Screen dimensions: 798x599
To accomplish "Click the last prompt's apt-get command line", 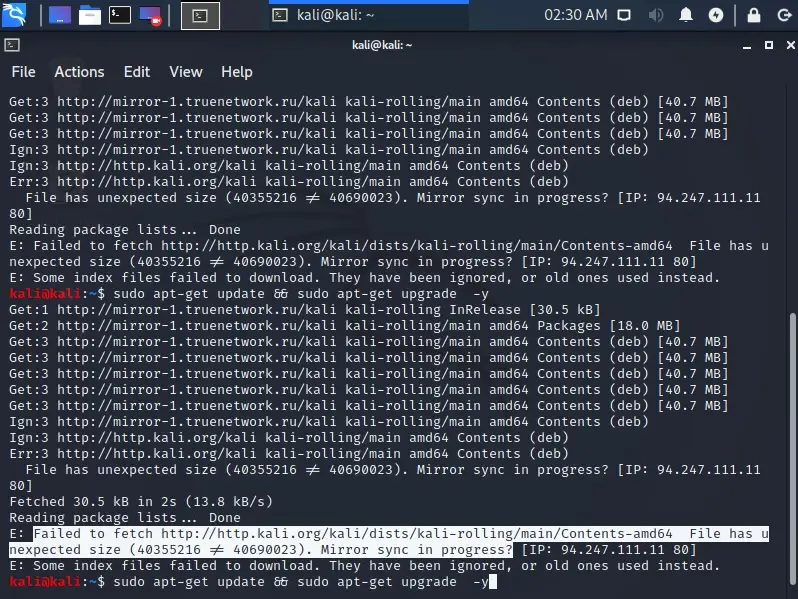I will coord(300,582).
